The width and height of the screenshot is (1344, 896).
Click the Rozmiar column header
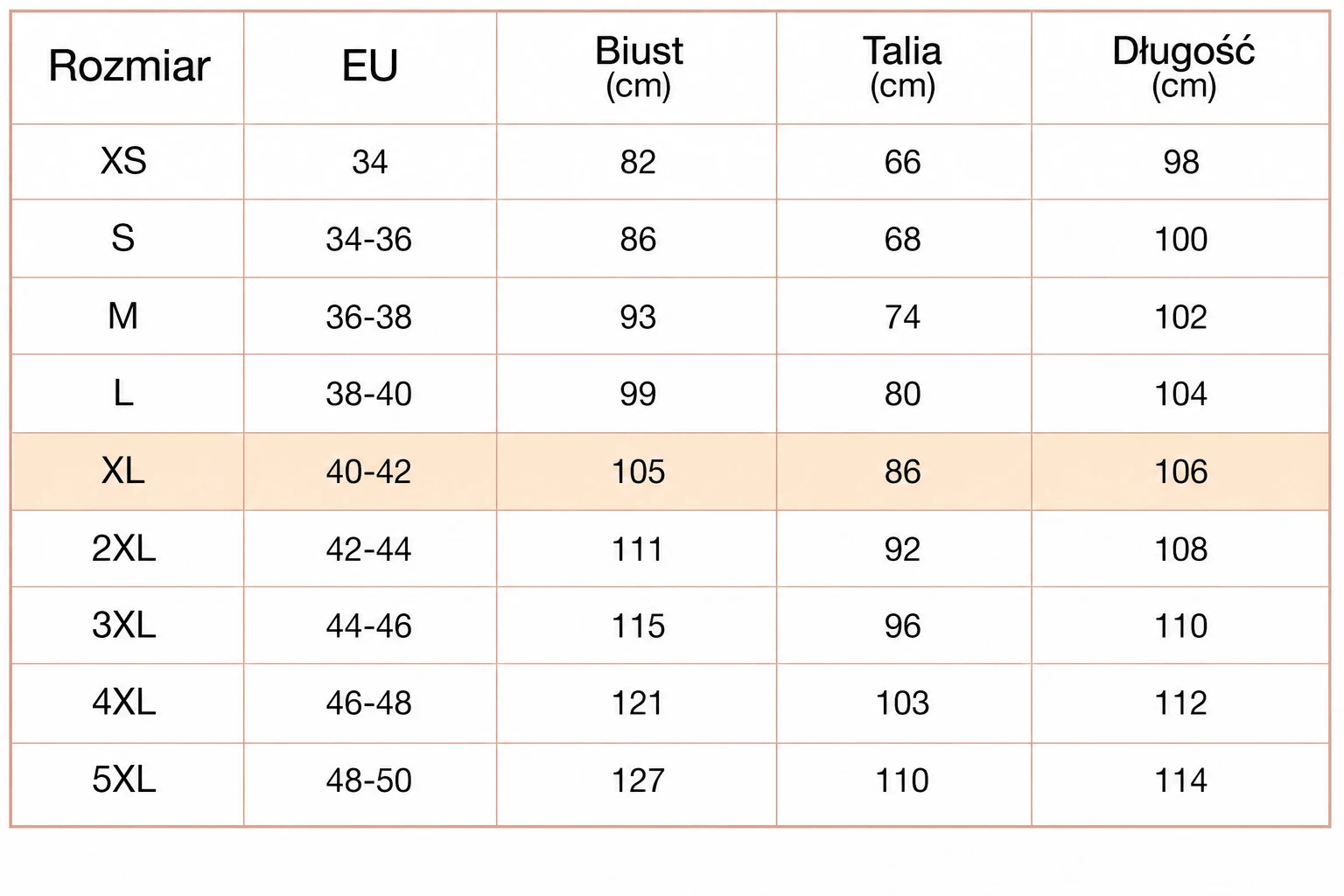click(128, 67)
